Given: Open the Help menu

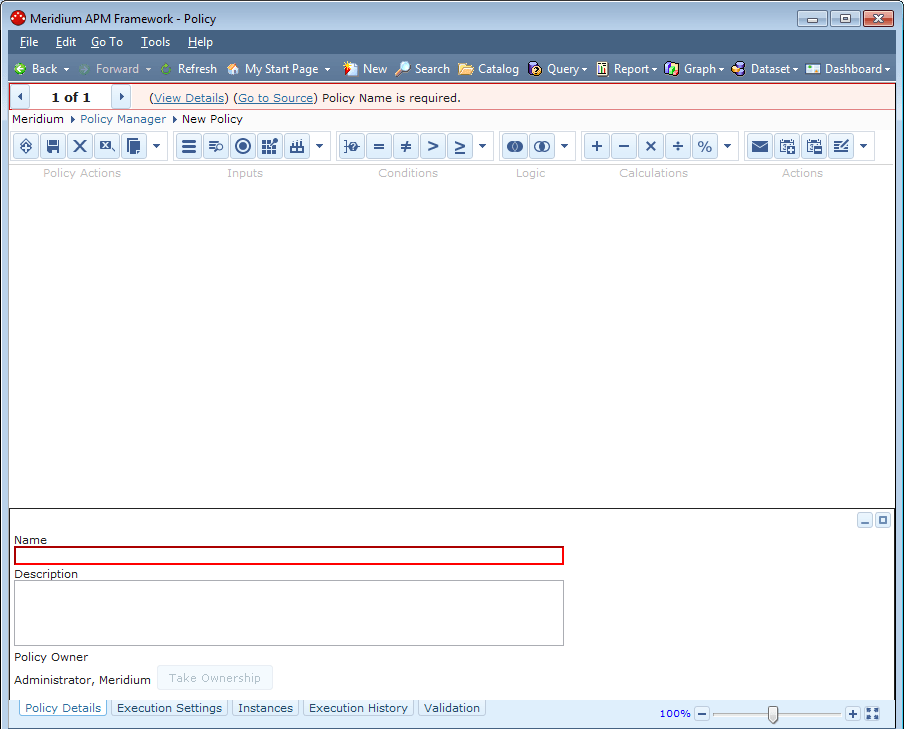Looking at the screenshot, I should (x=200, y=42).
